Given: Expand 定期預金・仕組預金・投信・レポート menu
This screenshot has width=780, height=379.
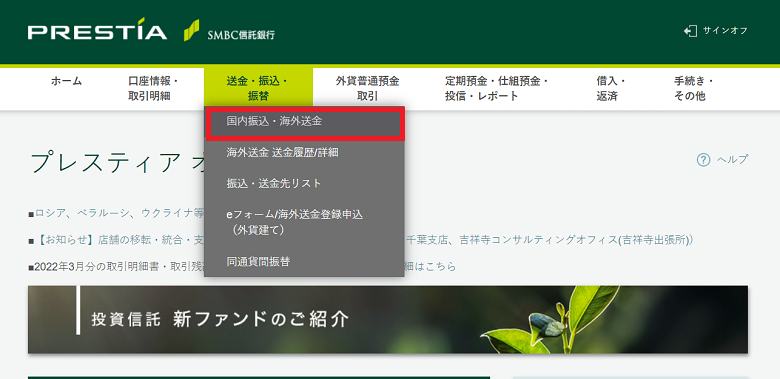Looking at the screenshot, I should (496, 89).
